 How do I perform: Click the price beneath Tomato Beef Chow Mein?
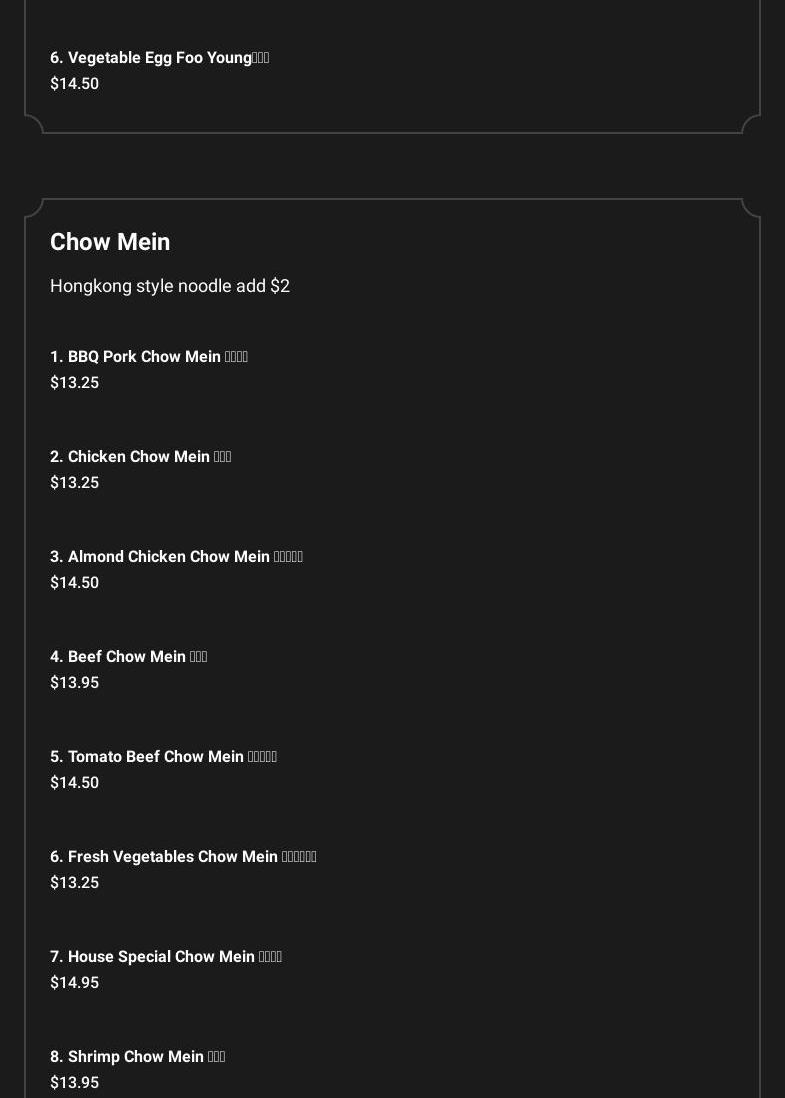pos(75,783)
